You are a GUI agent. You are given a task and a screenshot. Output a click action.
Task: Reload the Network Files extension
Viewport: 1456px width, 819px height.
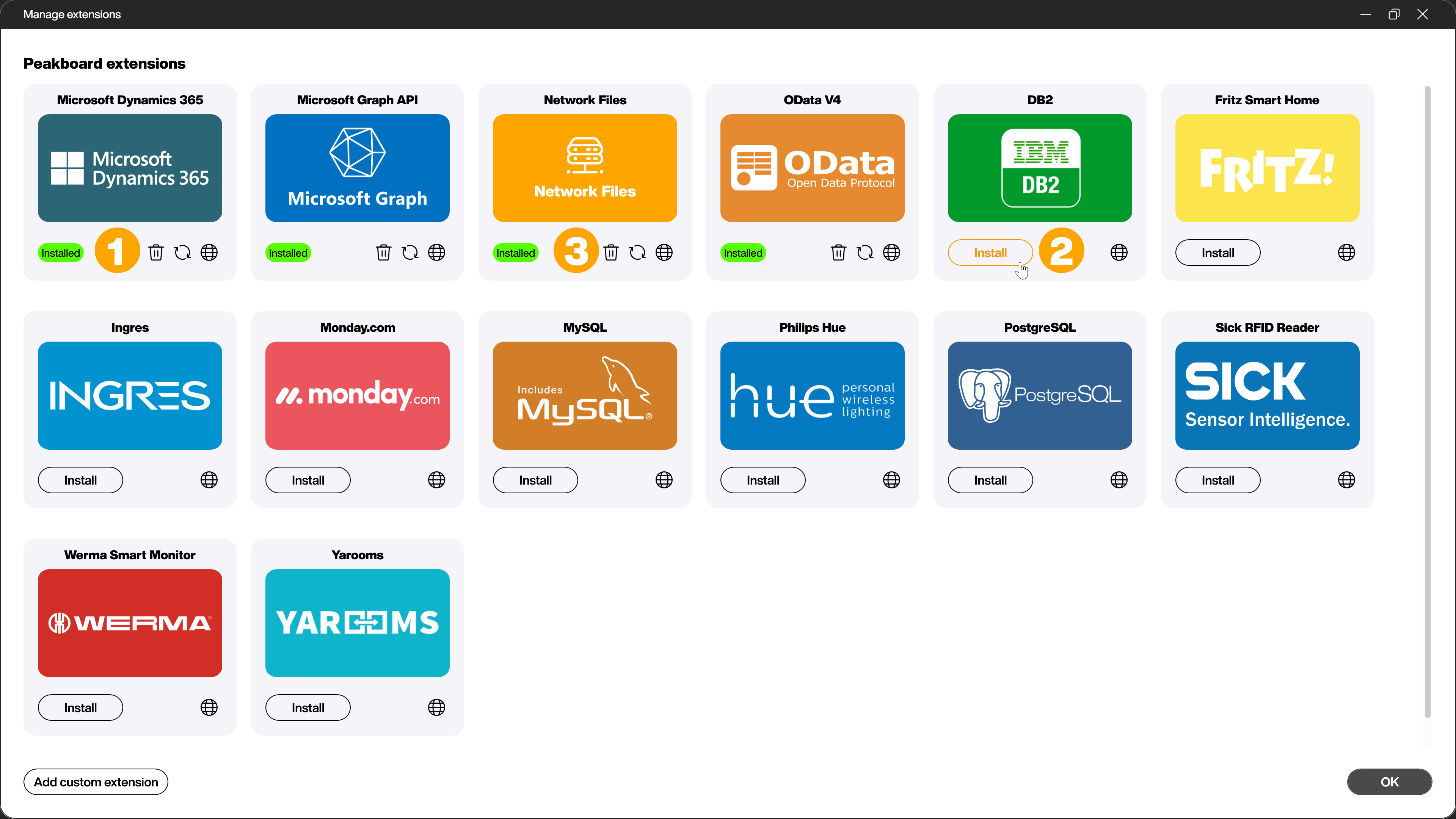[637, 253]
